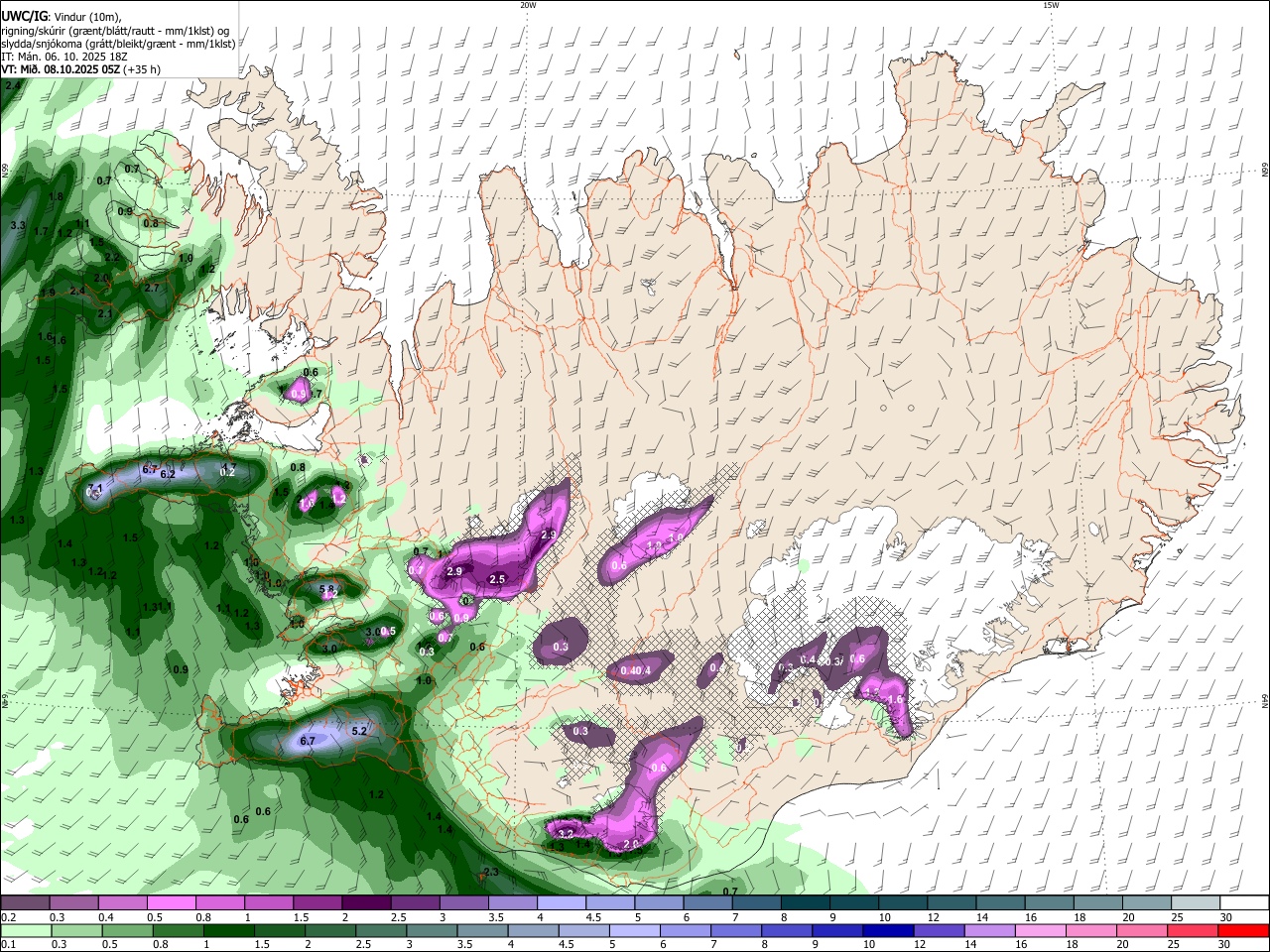
Task: Select the lightest green 0.1–0.3 rain swatch
Action: tap(25, 930)
